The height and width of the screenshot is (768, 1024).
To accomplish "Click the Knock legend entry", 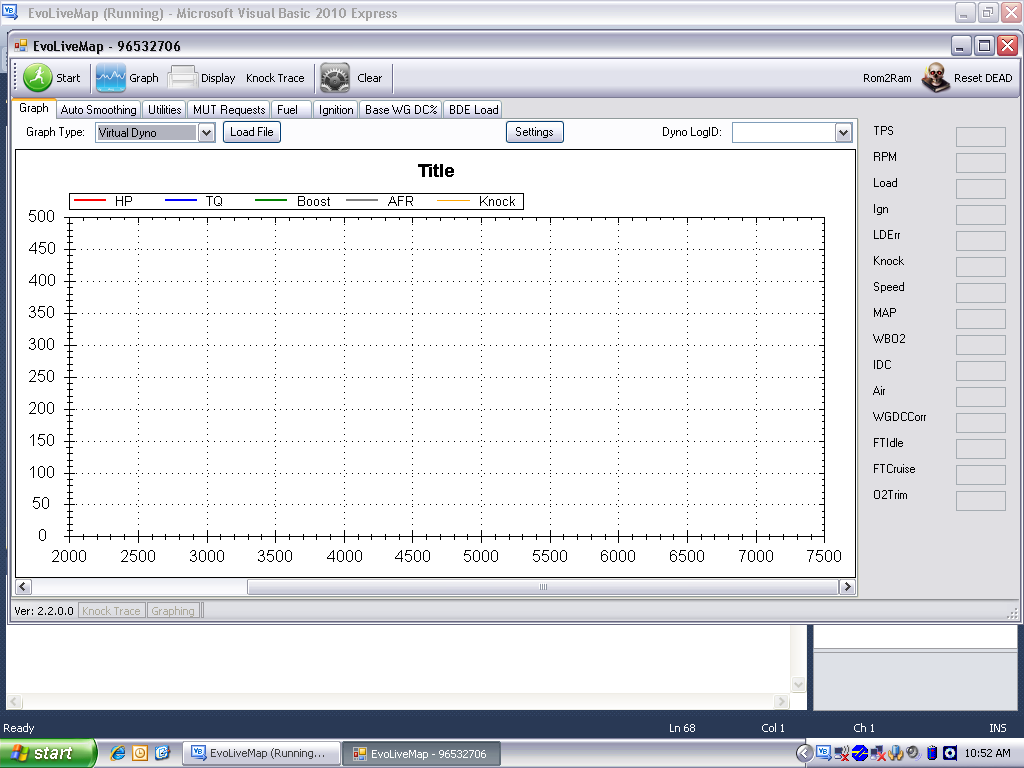I will click(477, 201).
